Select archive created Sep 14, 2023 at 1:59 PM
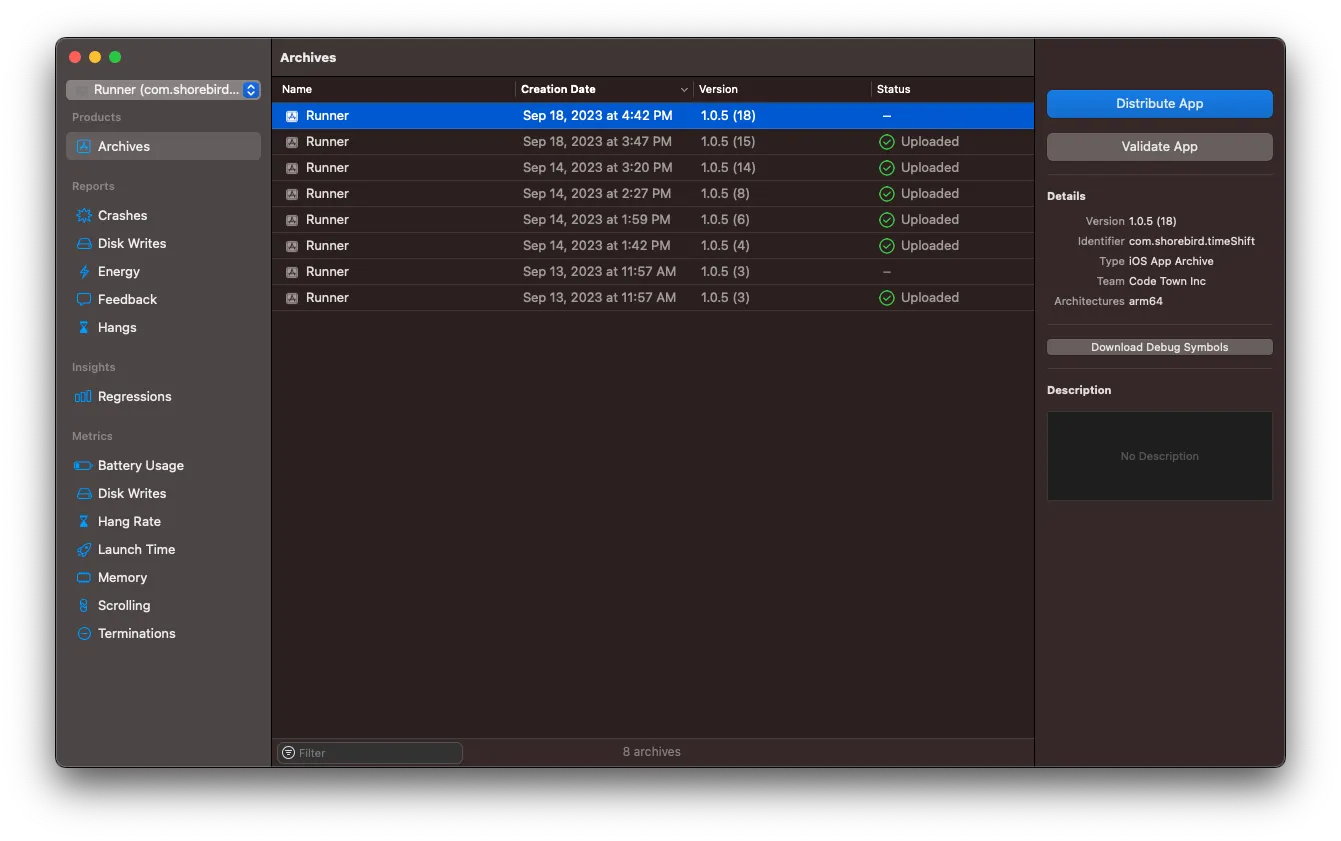This screenshot has width=1341, height=841. tap(653, 220)
